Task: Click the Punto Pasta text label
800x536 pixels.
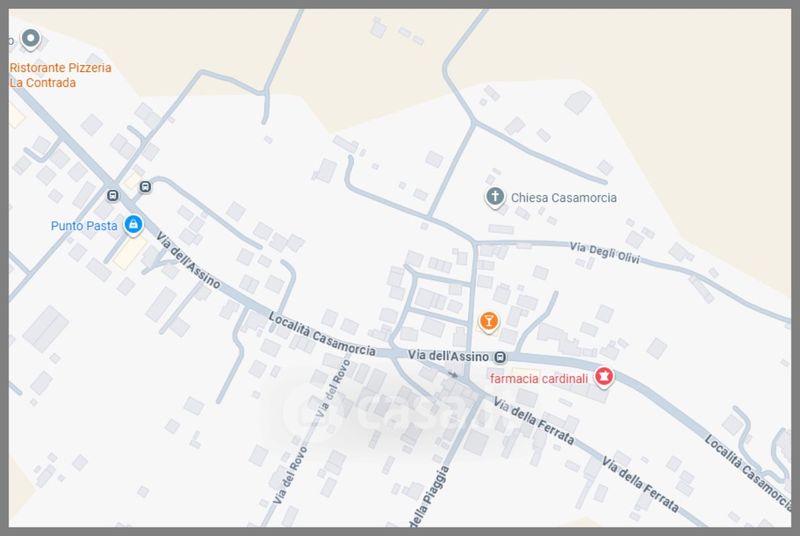Action: point(84,226)
